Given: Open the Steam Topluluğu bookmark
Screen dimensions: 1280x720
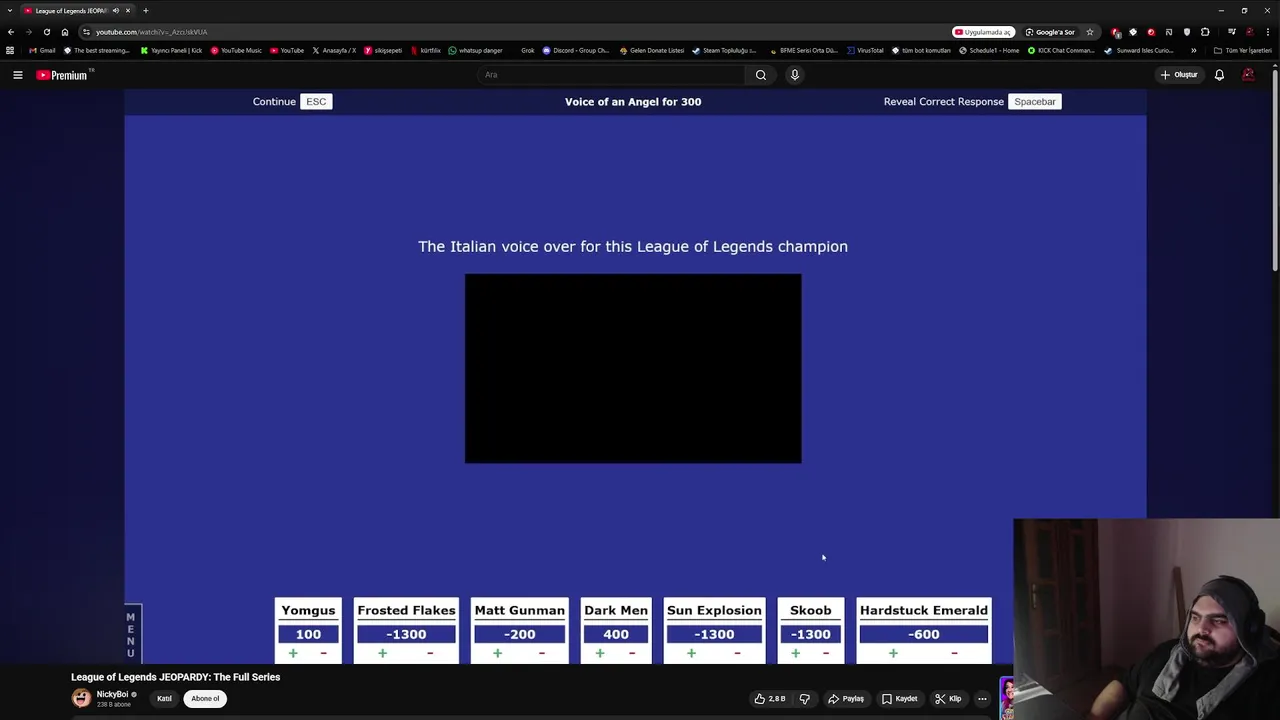Looking at the screenshot, I should (x=724, y=50).
